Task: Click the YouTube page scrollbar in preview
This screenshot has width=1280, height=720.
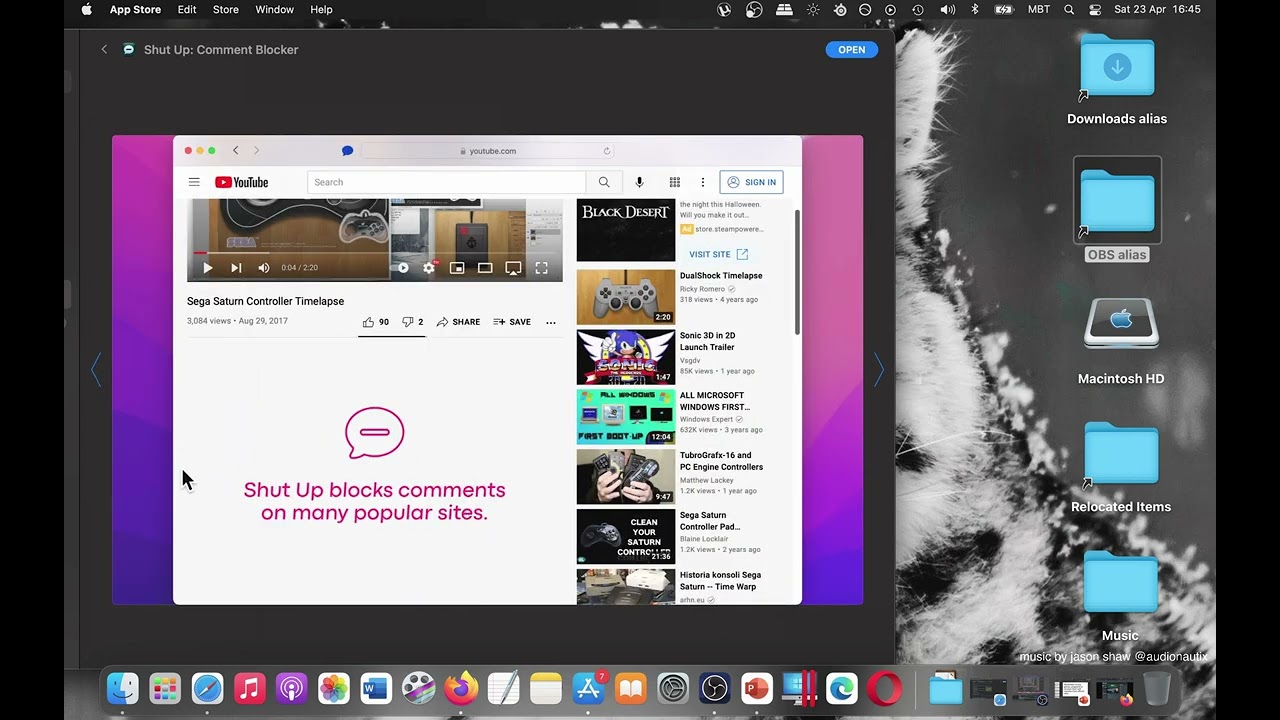Action: (797, 272)
